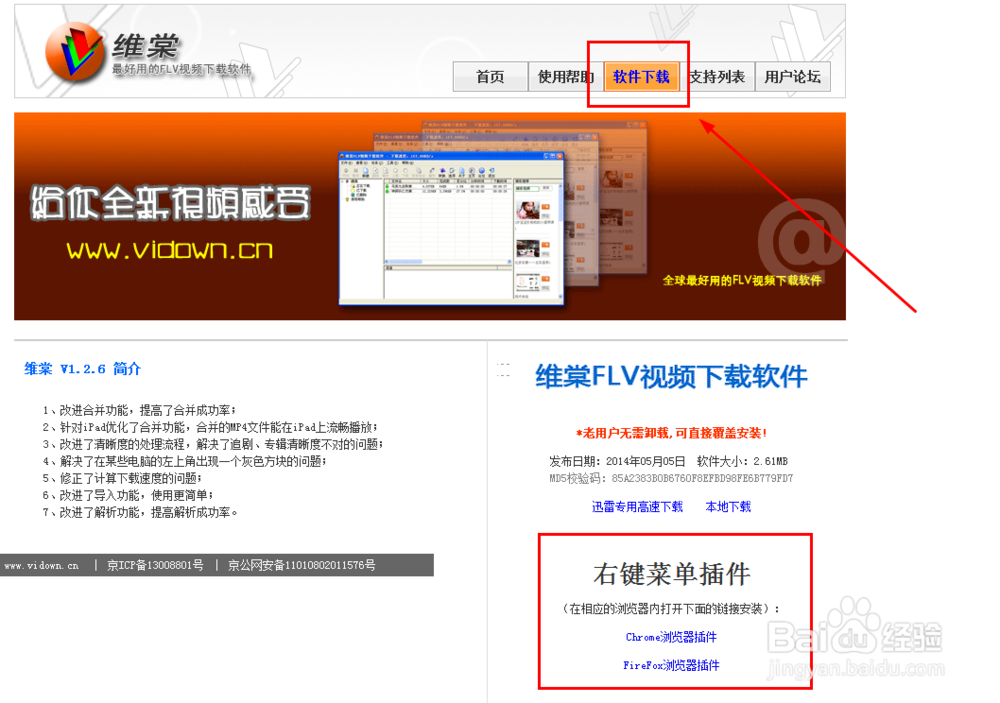Click the red 老用户无需卸载 notice

point(671,433)
